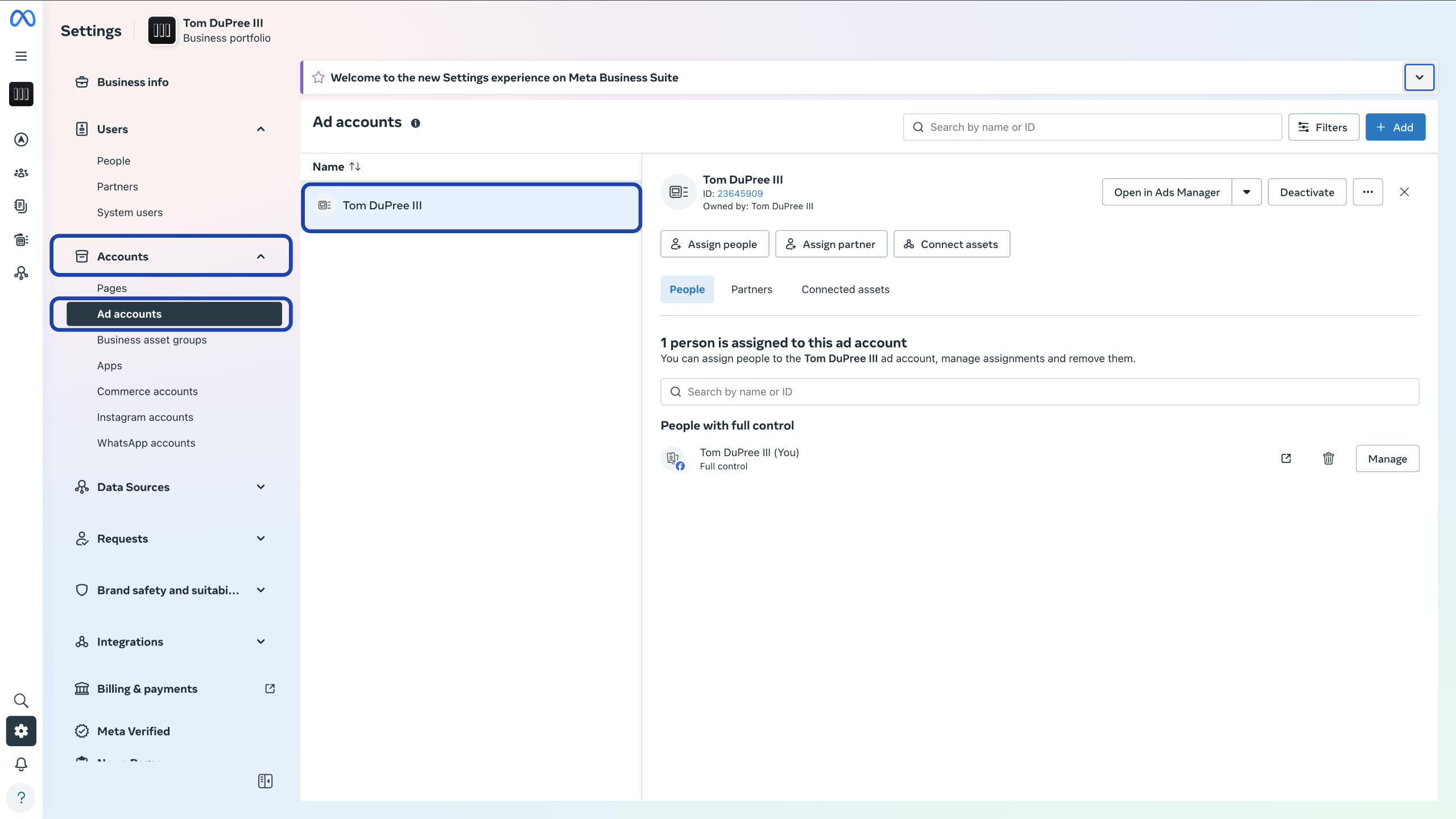The image size is (1456, 819).
Task: Collapse the sidebar with panel toggle icon
Action: pos(265,781)
